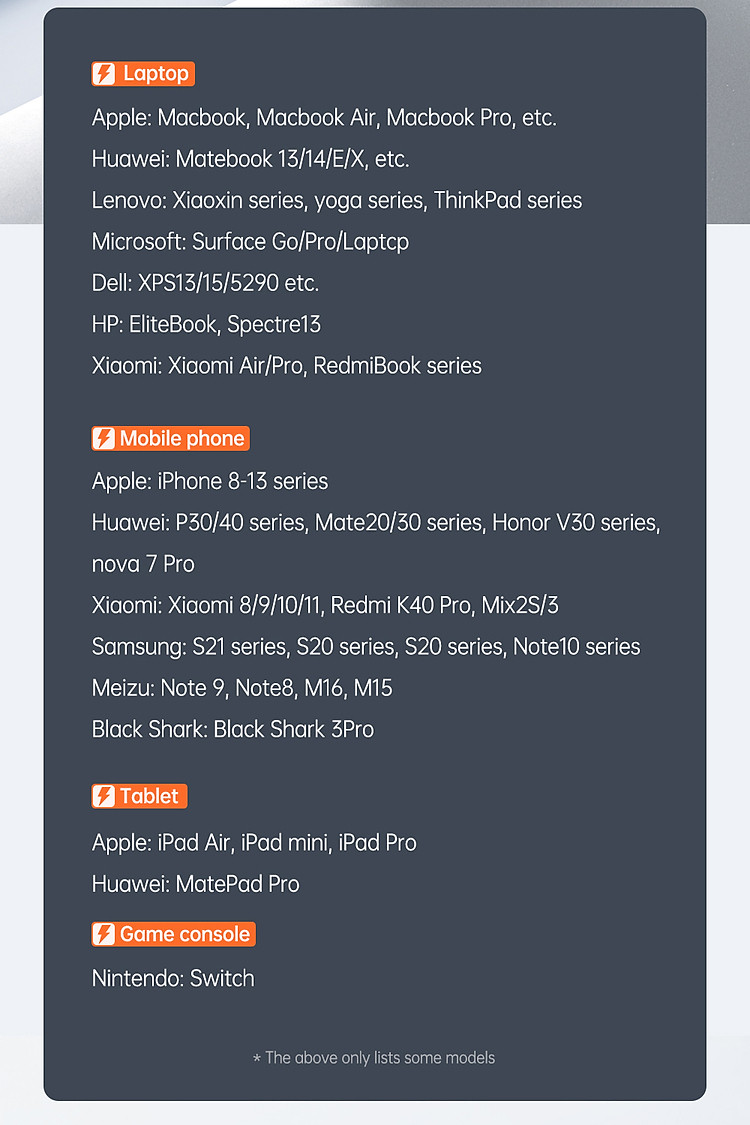Click the Apple iPhone 8-13 series line
Viewport: 750px width, 1125px height.
210,481
